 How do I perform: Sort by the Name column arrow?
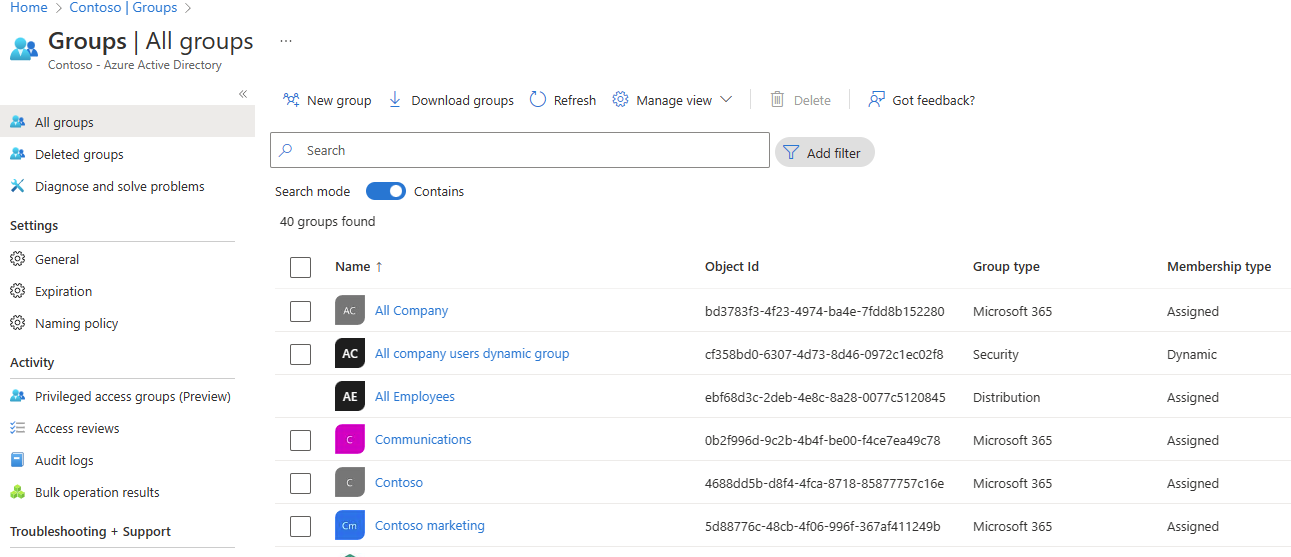(379, 267)
